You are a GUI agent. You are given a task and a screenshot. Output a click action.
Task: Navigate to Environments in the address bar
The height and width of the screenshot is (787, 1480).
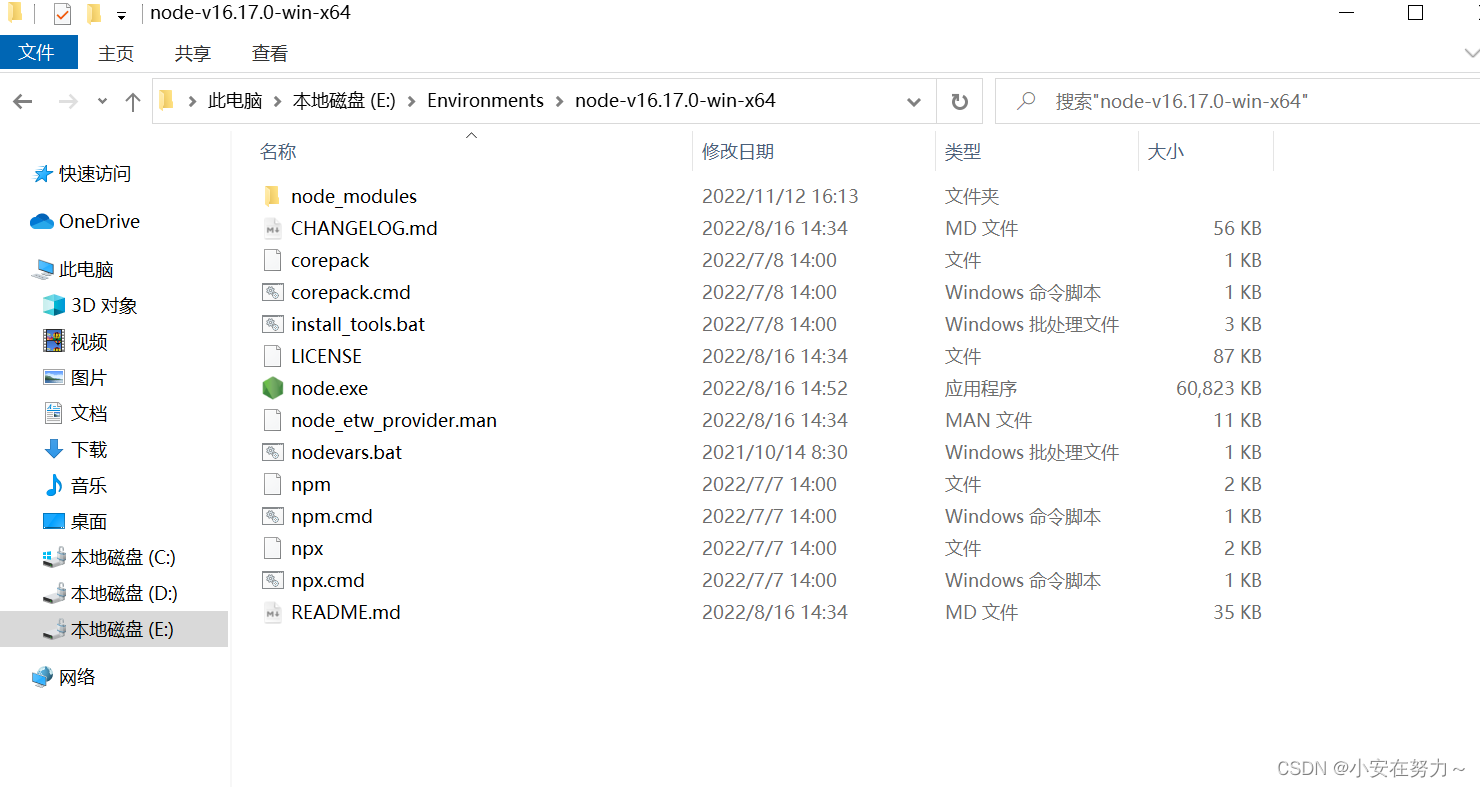(x=486, y=101)
